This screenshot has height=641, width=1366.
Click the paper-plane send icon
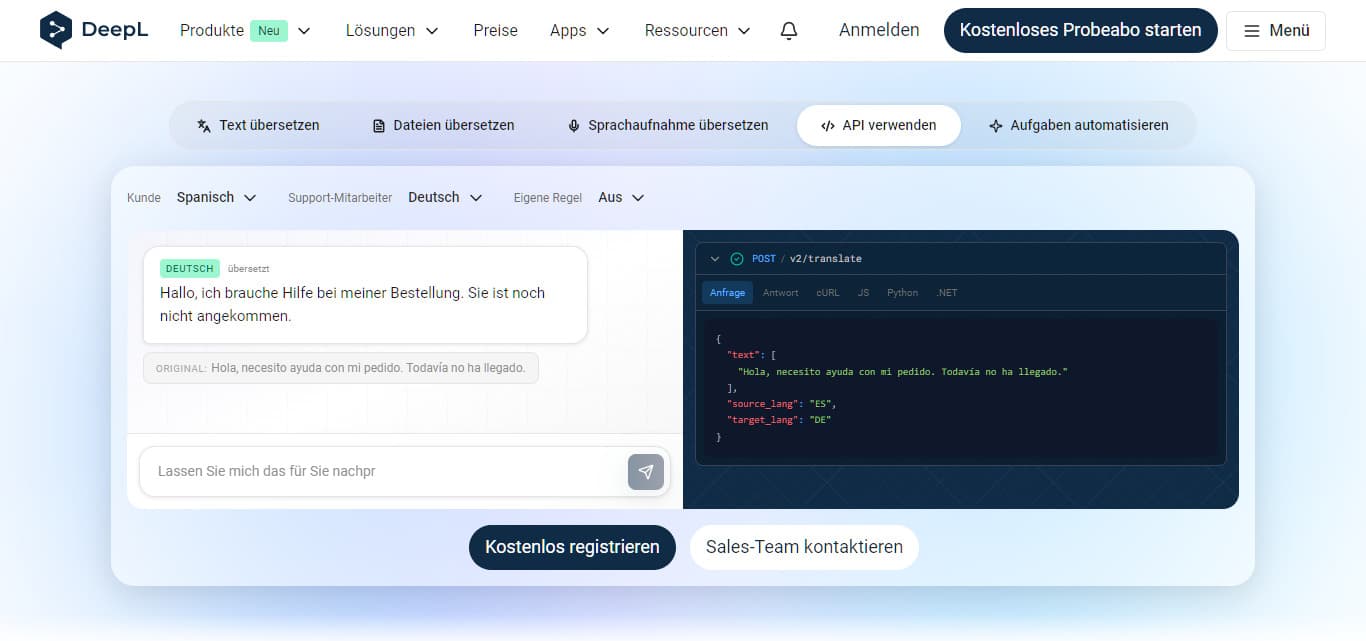click(x=645, y=471)
